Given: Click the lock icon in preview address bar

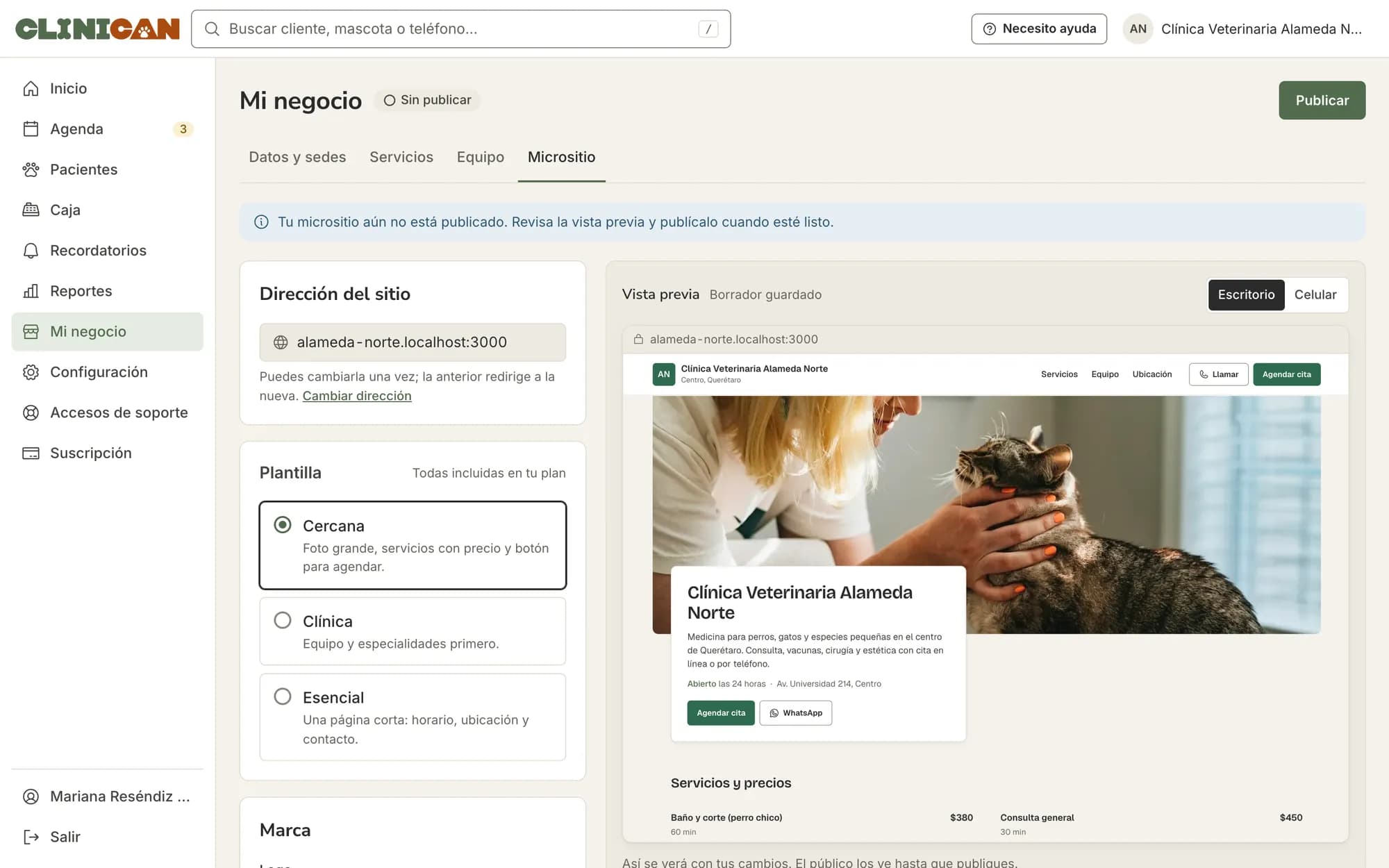Looking at the screenshot, I should [x=638, y=340].
